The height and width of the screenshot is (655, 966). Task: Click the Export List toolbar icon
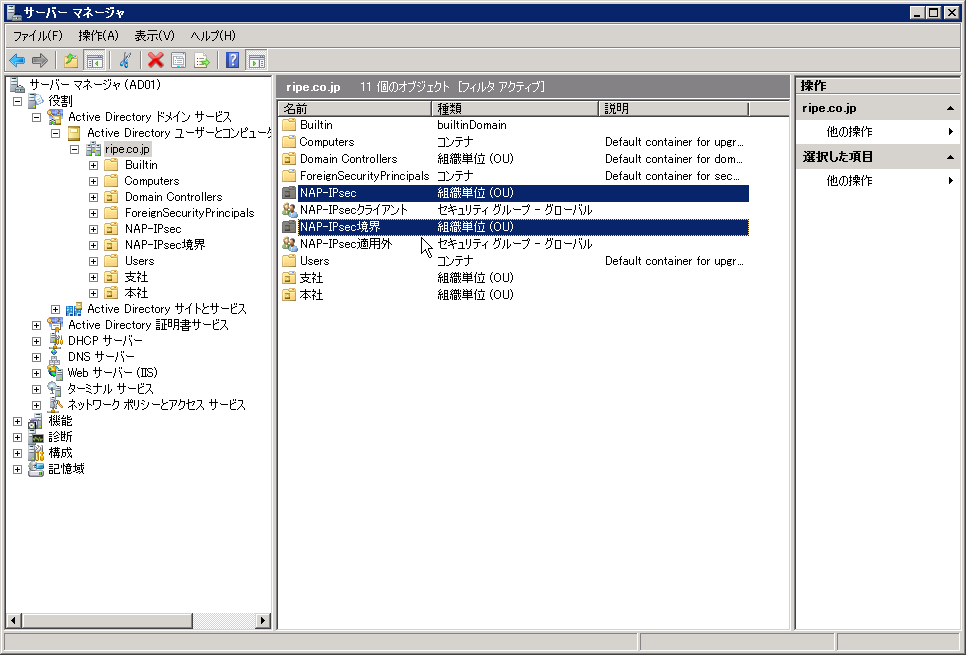pos(202,60)
